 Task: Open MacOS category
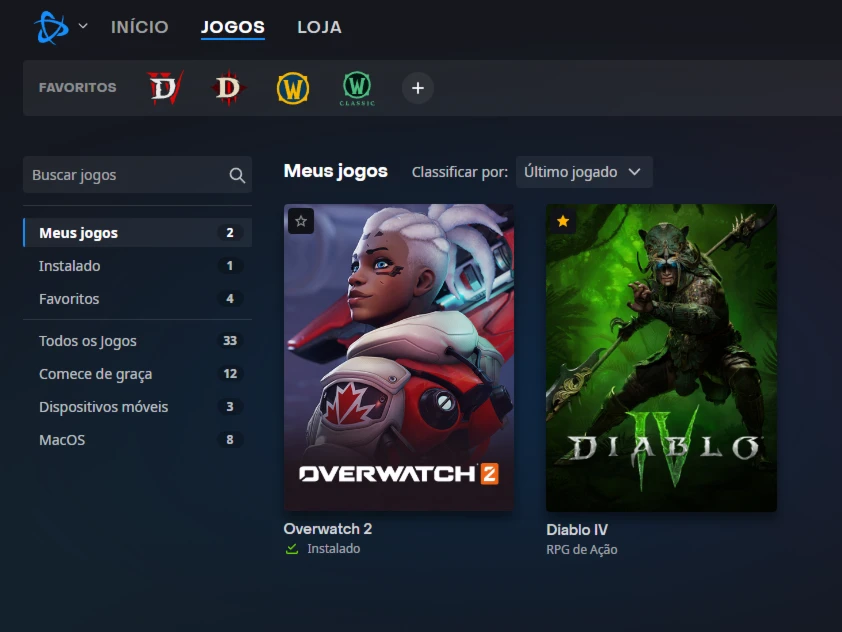(137, 440)
